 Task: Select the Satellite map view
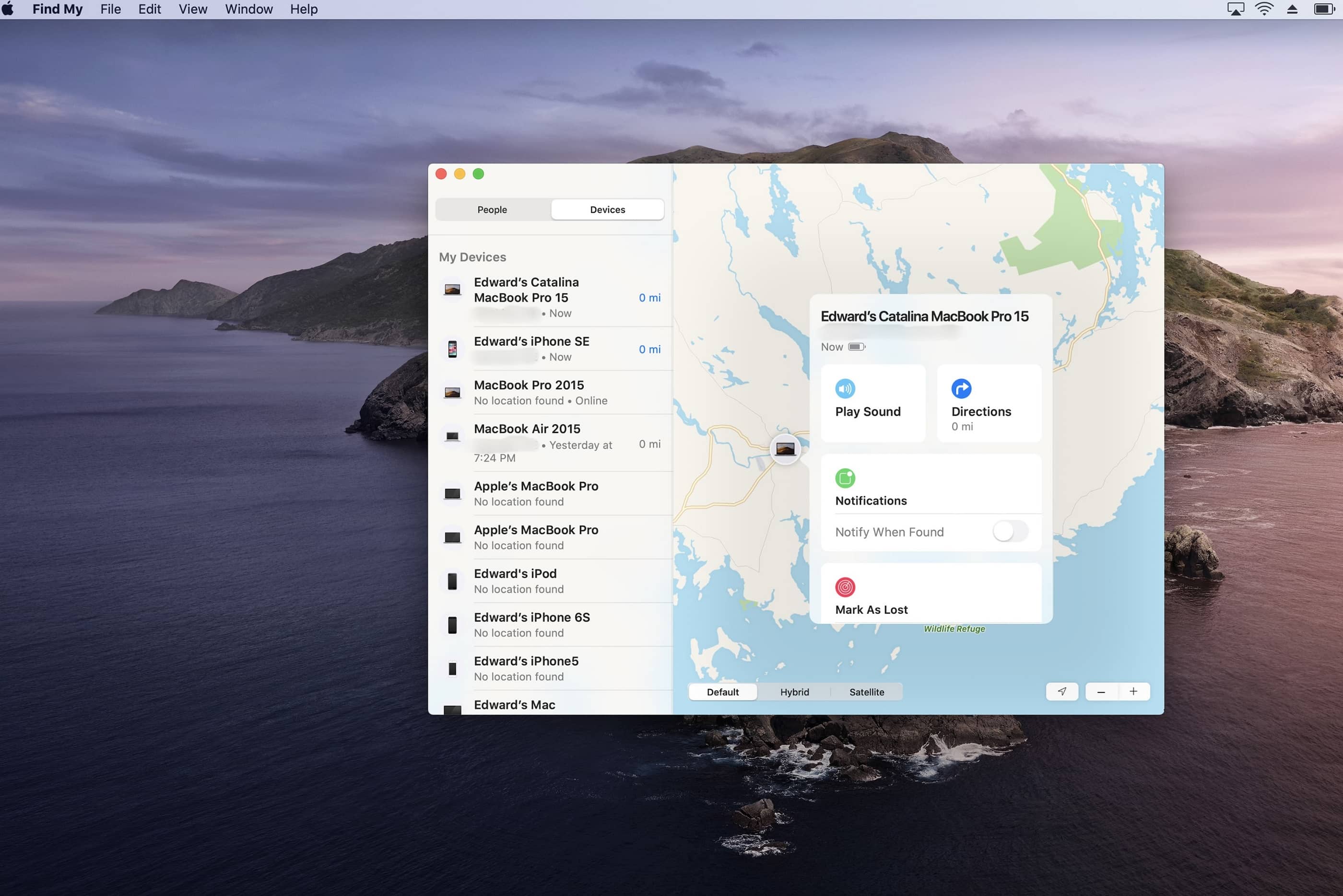(867, 692)
